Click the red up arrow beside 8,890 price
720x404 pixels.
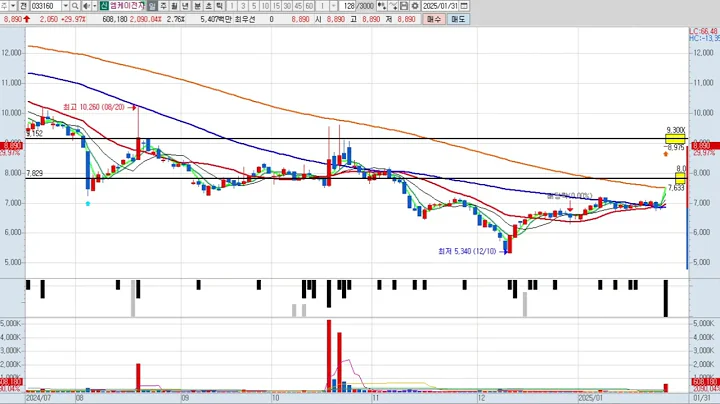click(x=27, y=19)
